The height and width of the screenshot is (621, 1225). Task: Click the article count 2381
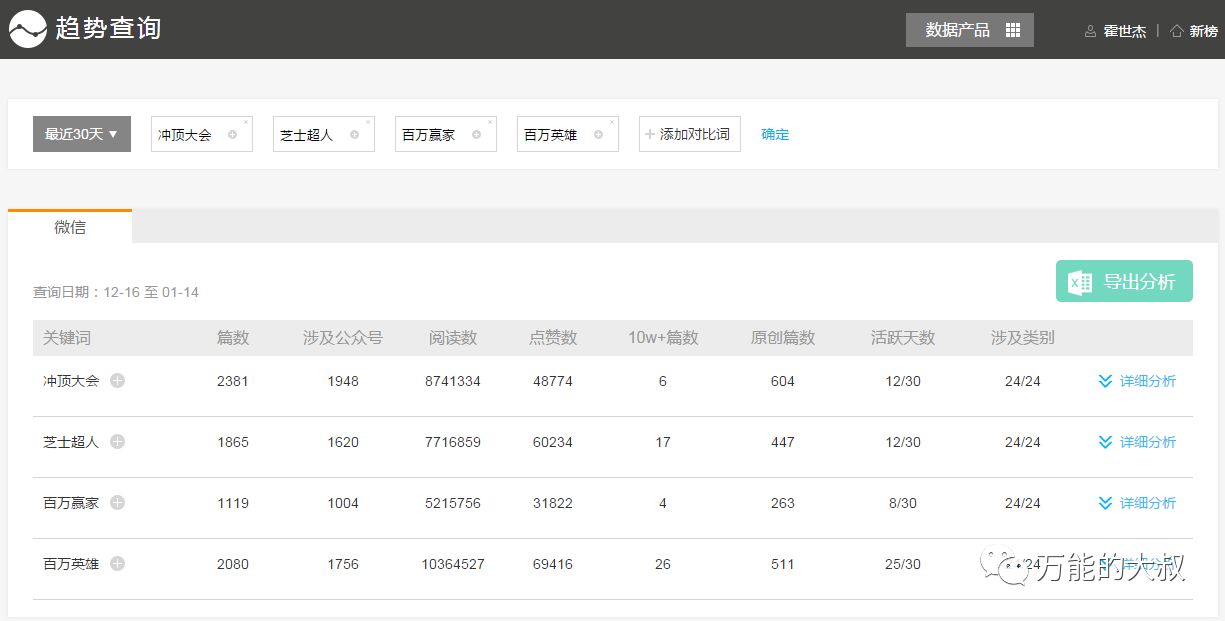click(233, 381)
